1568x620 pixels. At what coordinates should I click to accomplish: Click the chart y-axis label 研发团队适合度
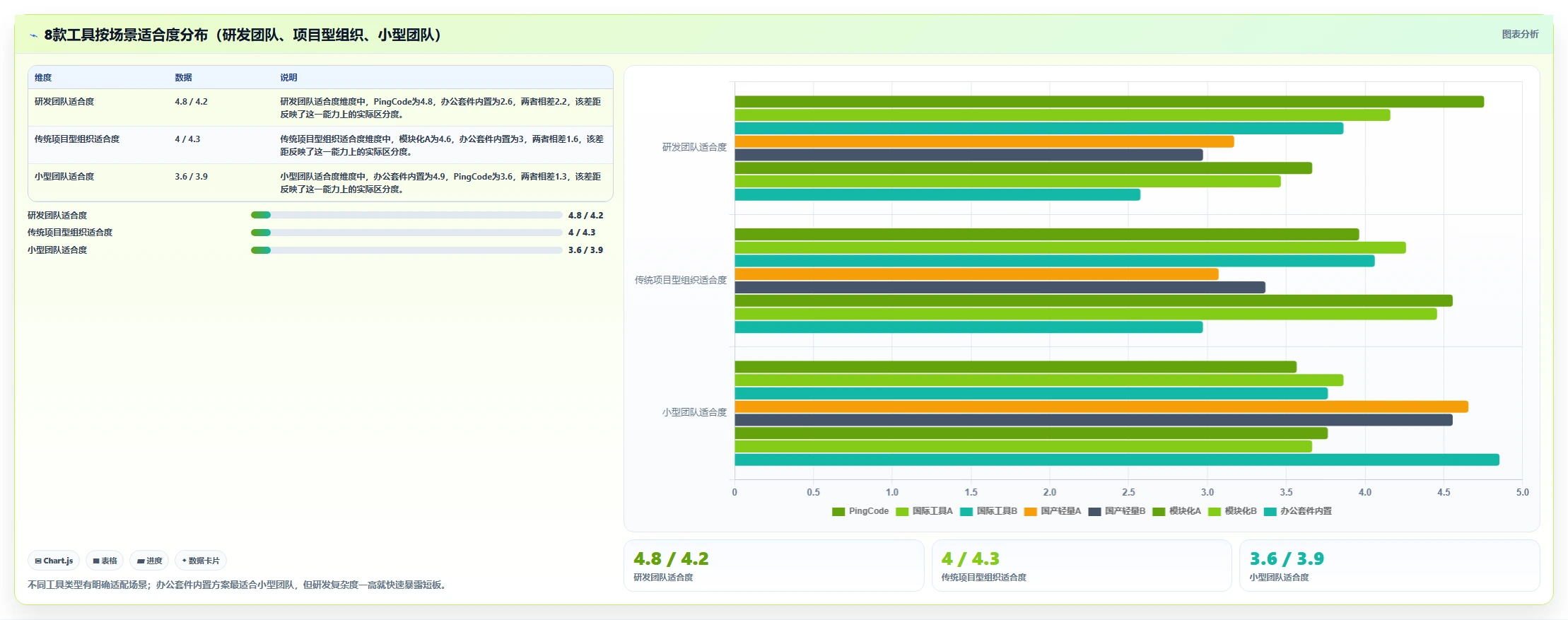coord(694,148)
